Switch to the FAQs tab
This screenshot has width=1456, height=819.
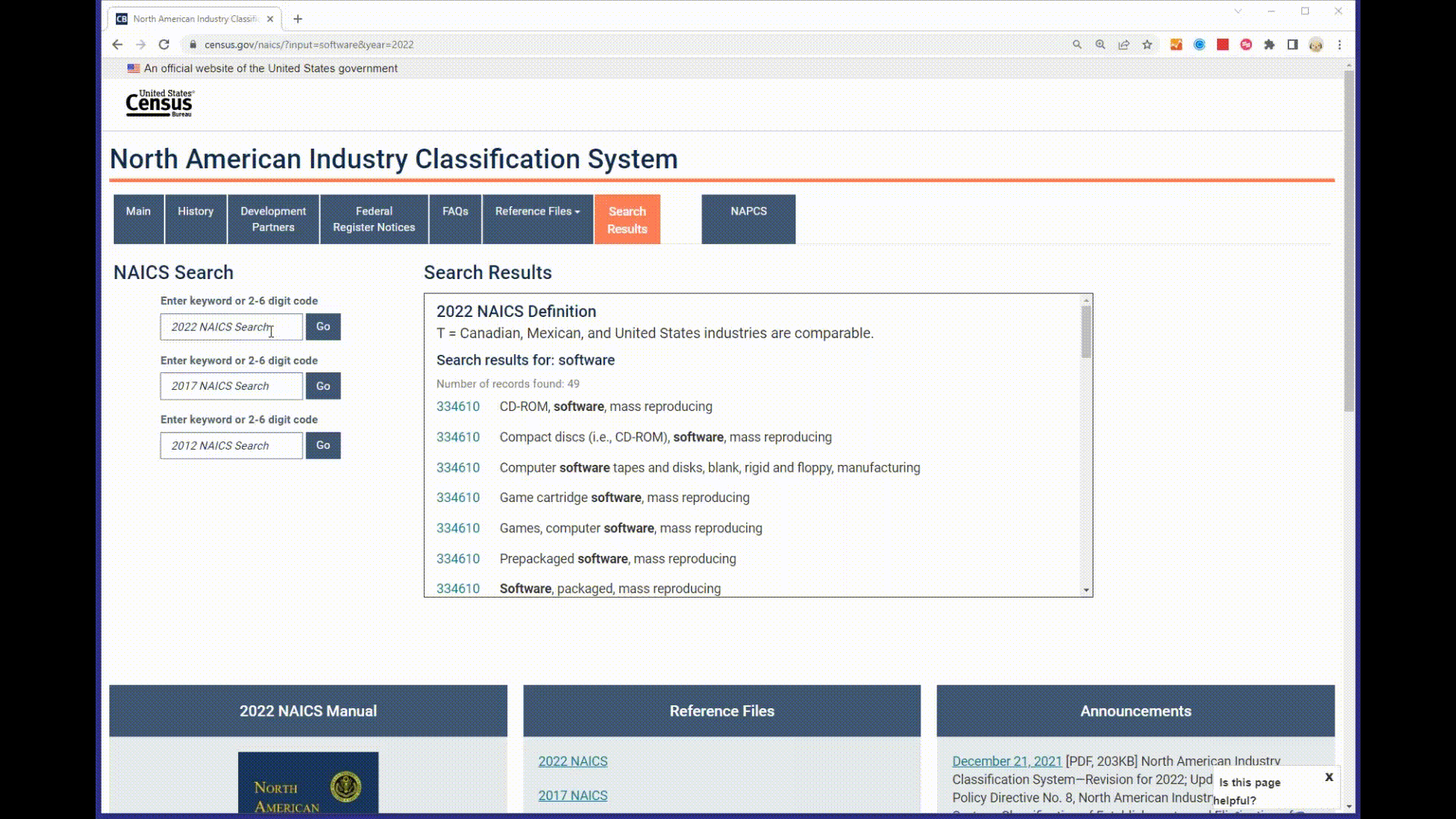(x=455, y=212)
